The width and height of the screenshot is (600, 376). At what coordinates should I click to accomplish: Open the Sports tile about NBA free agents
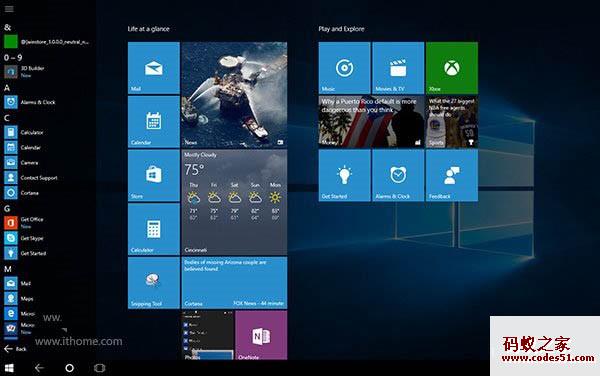click(452, 122)
